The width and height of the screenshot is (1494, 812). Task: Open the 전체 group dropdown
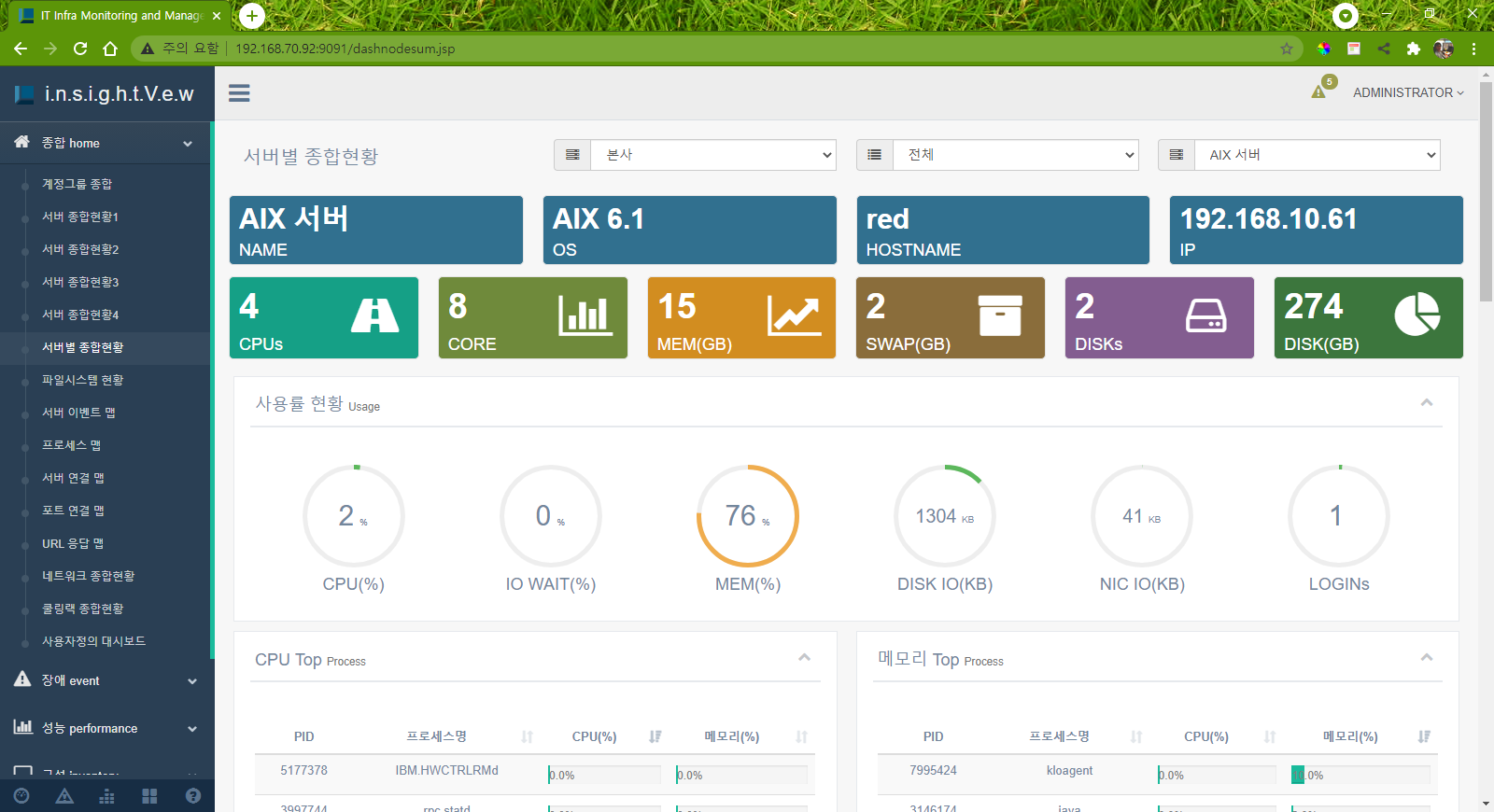(1015, 155)
